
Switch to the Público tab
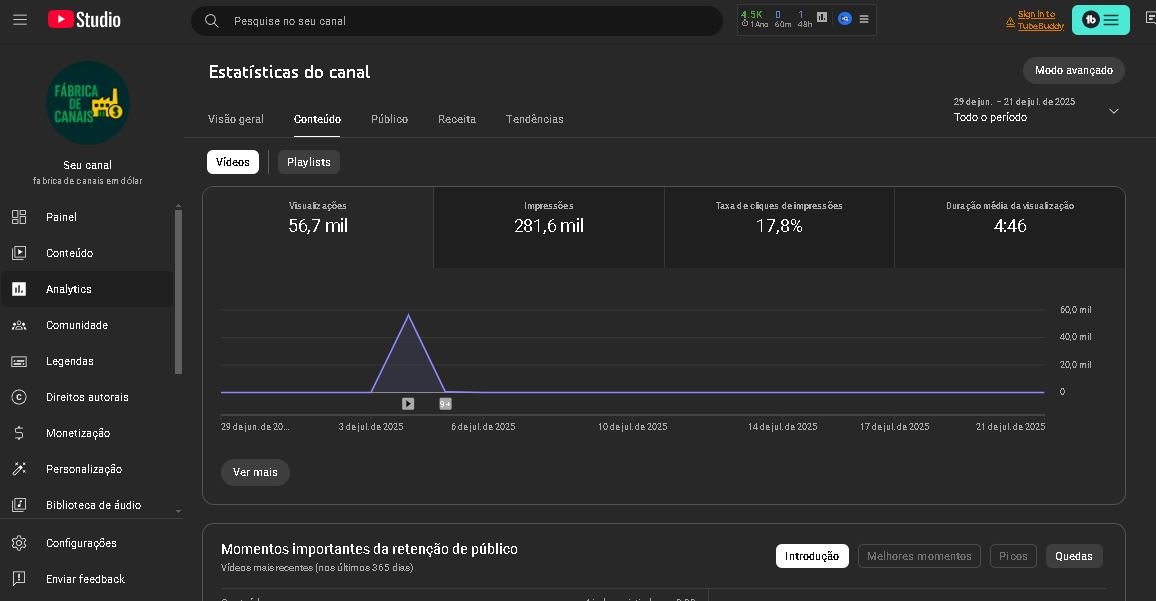click(x=389, y=119)
